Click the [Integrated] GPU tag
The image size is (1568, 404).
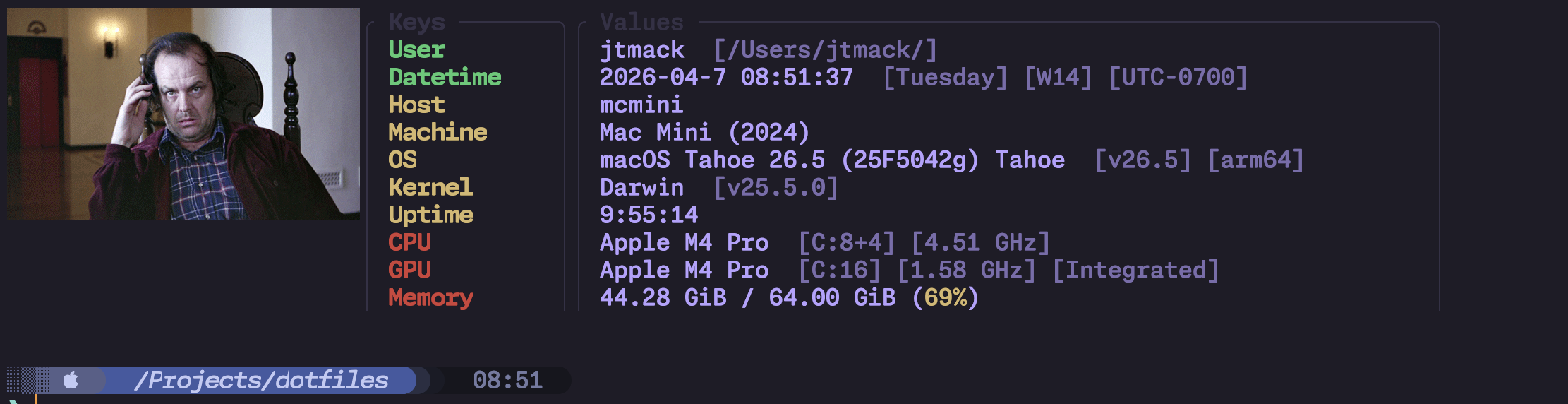[1135, 271]
